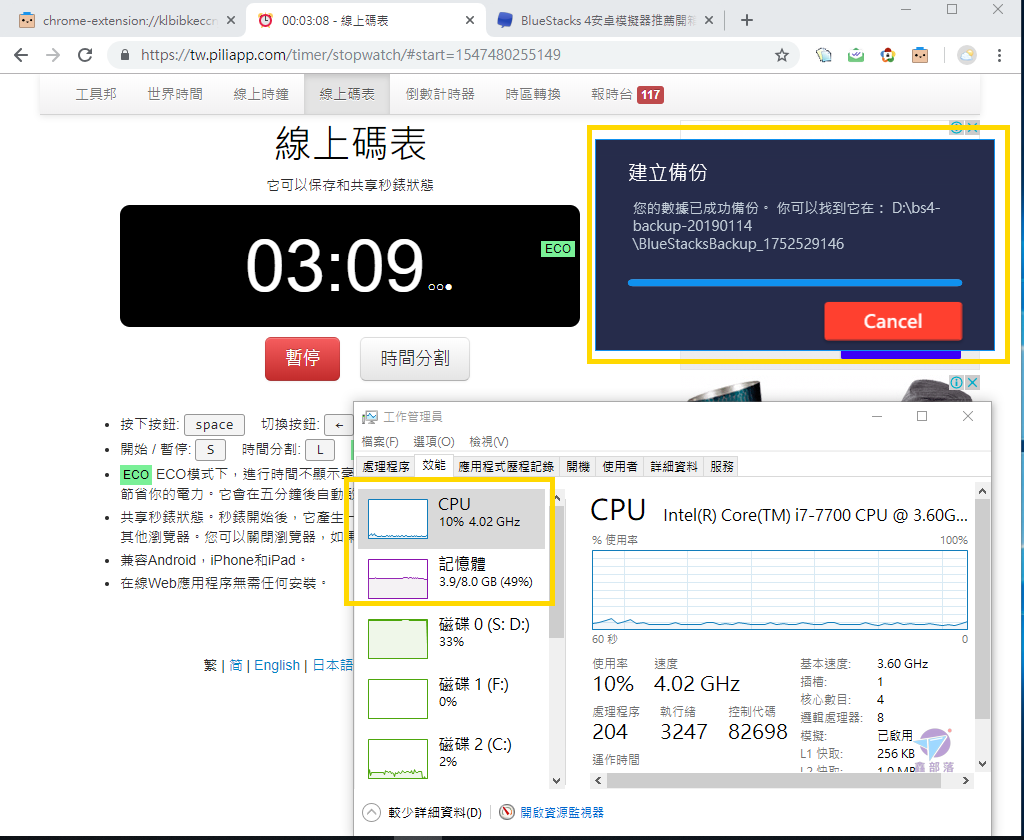Open 時區轉換 page
The height and width of the screenshot is (840, 1024).
pyautogui.click(x=533, y=94)
